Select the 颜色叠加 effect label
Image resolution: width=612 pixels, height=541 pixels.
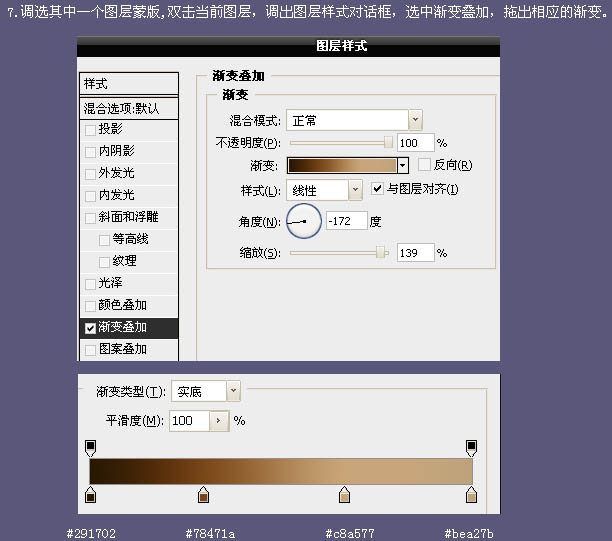coord(123,305)
